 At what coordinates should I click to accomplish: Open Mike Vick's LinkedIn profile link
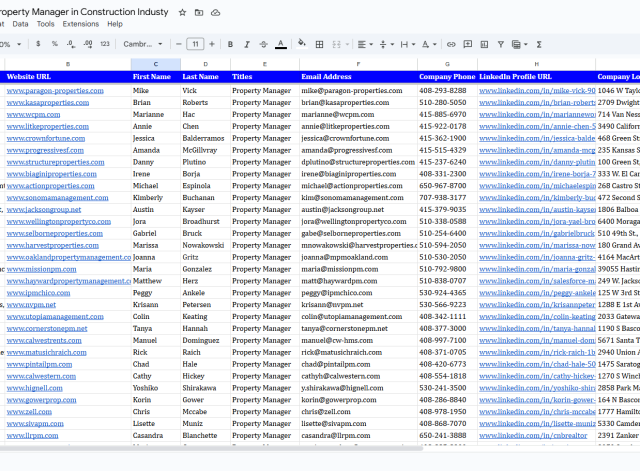coord(537,91)
